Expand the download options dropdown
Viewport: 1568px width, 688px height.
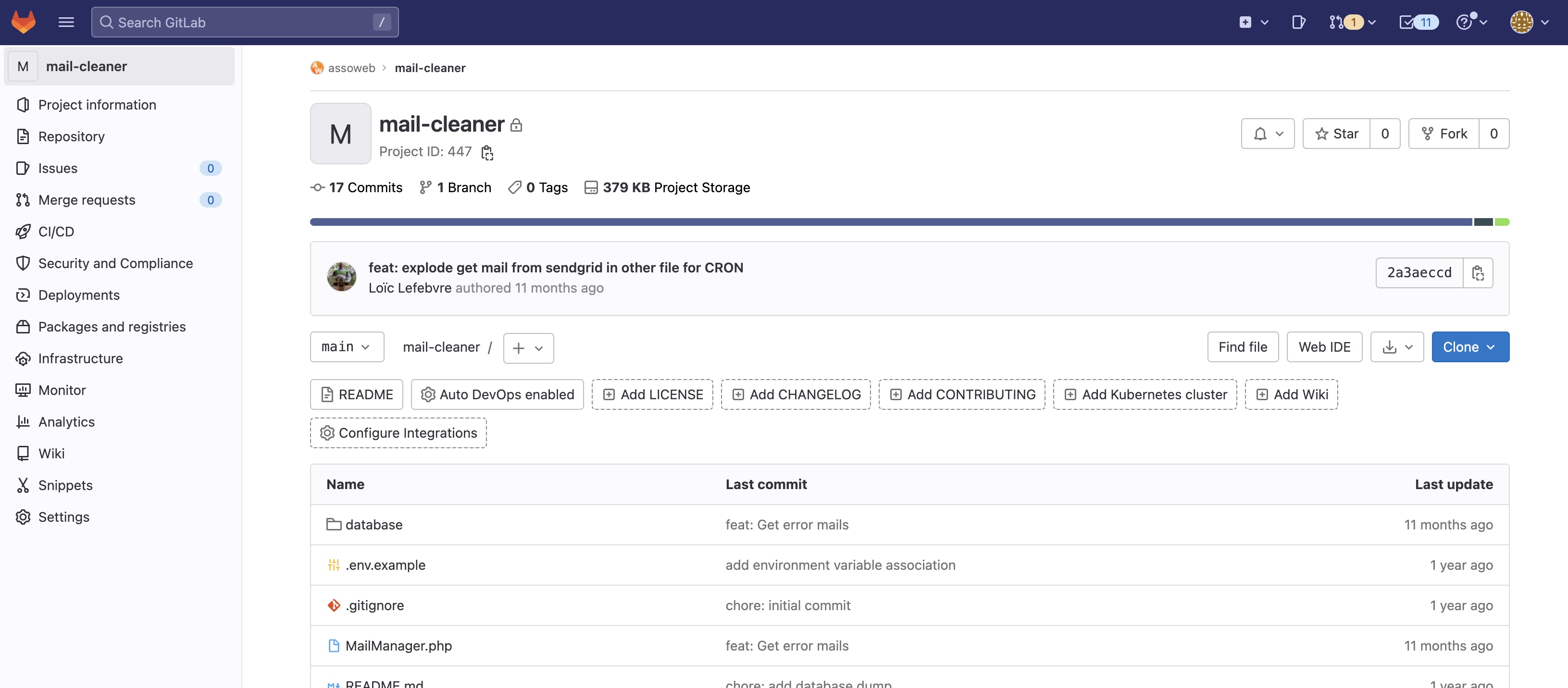(1397, 347)
